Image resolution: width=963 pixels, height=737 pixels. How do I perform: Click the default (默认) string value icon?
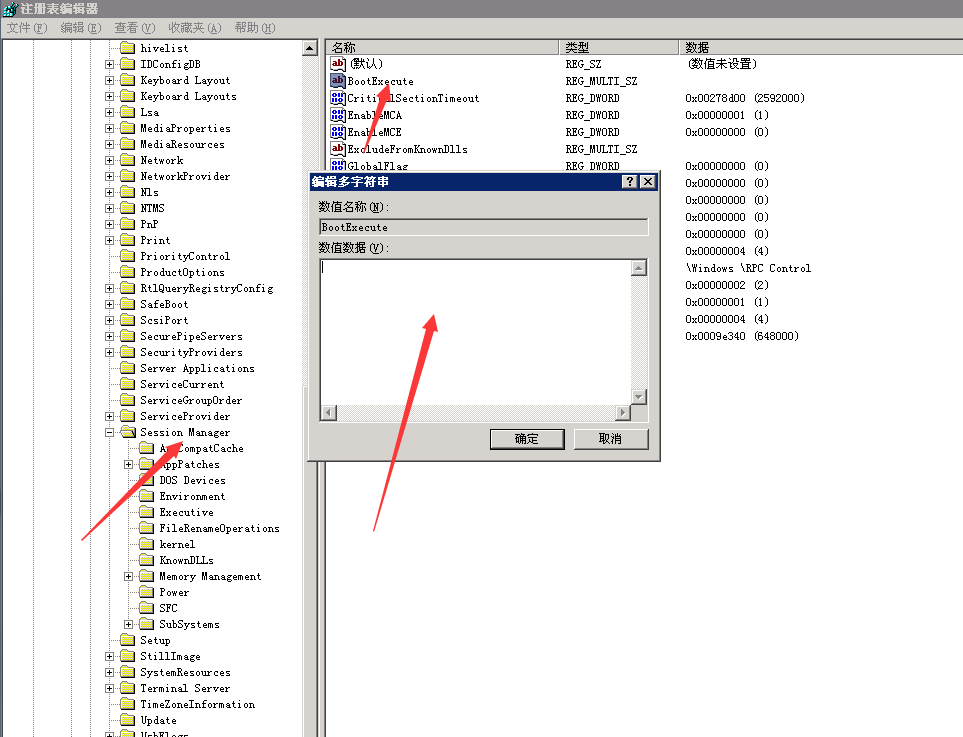click(x=337, y=64)
